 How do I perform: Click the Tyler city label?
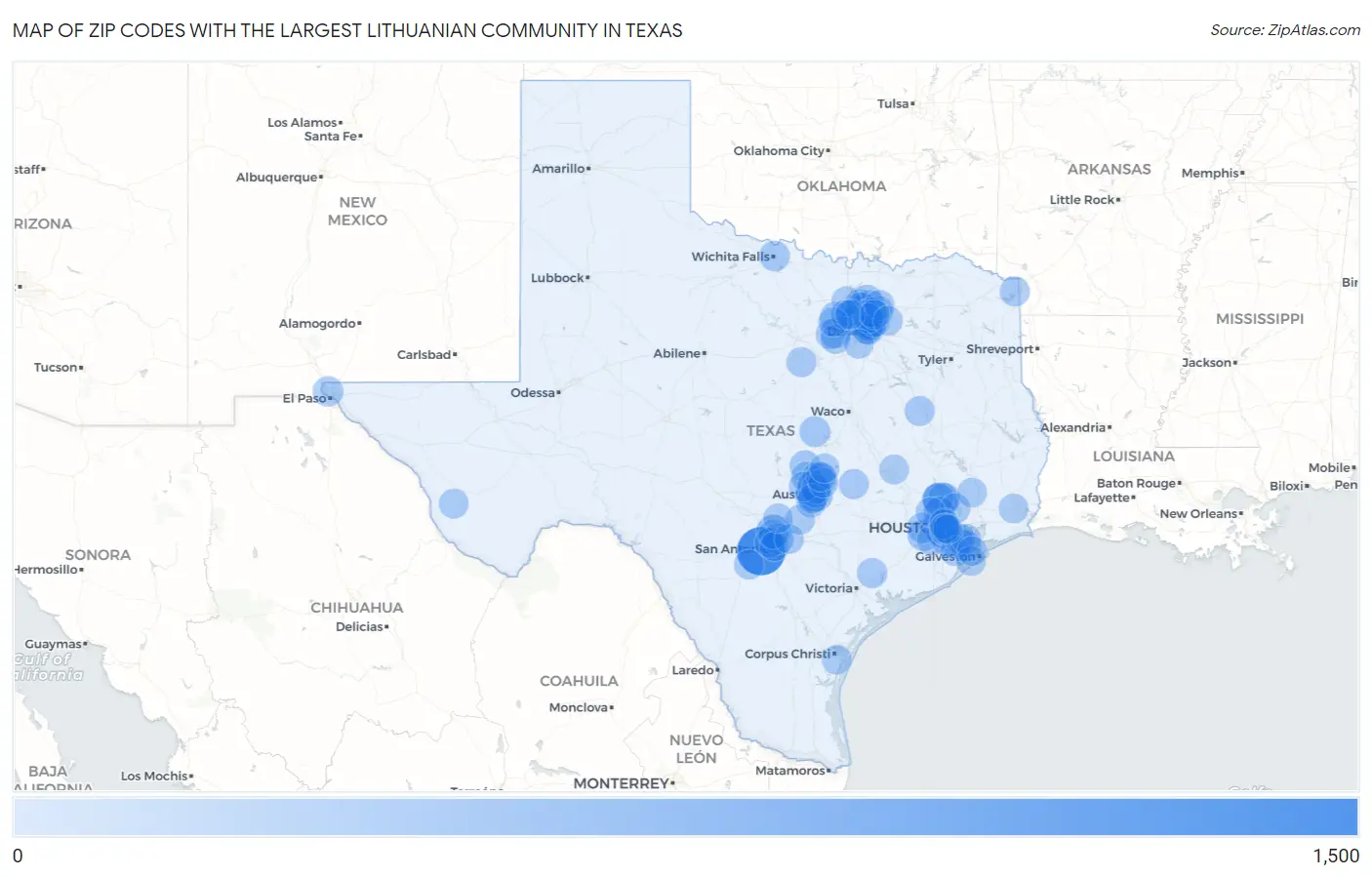point(935,360)
